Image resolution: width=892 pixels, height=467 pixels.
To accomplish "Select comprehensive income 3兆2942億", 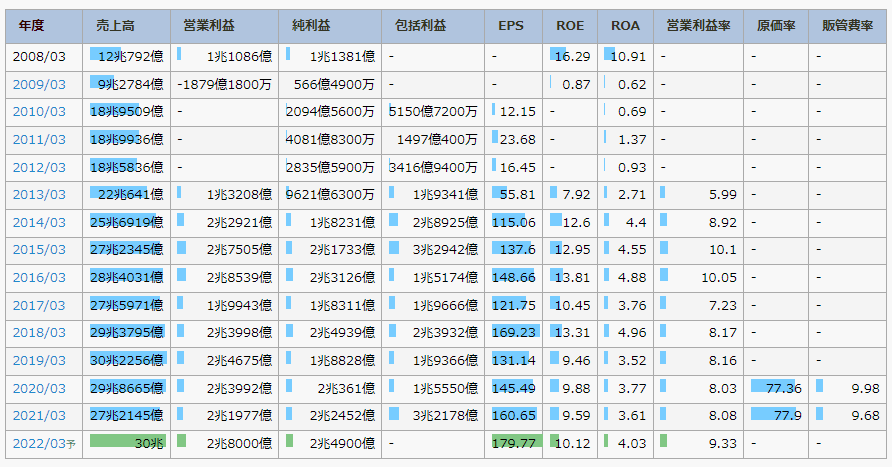I will tap(445, 250).
